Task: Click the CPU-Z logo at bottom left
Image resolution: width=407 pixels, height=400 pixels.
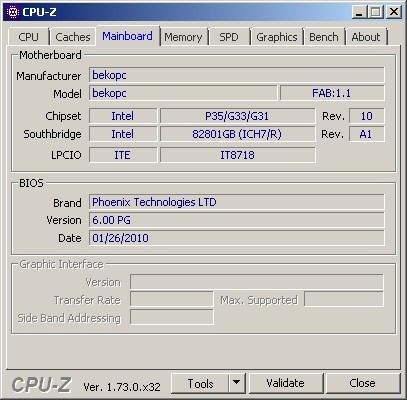Action: click(41, 385)
